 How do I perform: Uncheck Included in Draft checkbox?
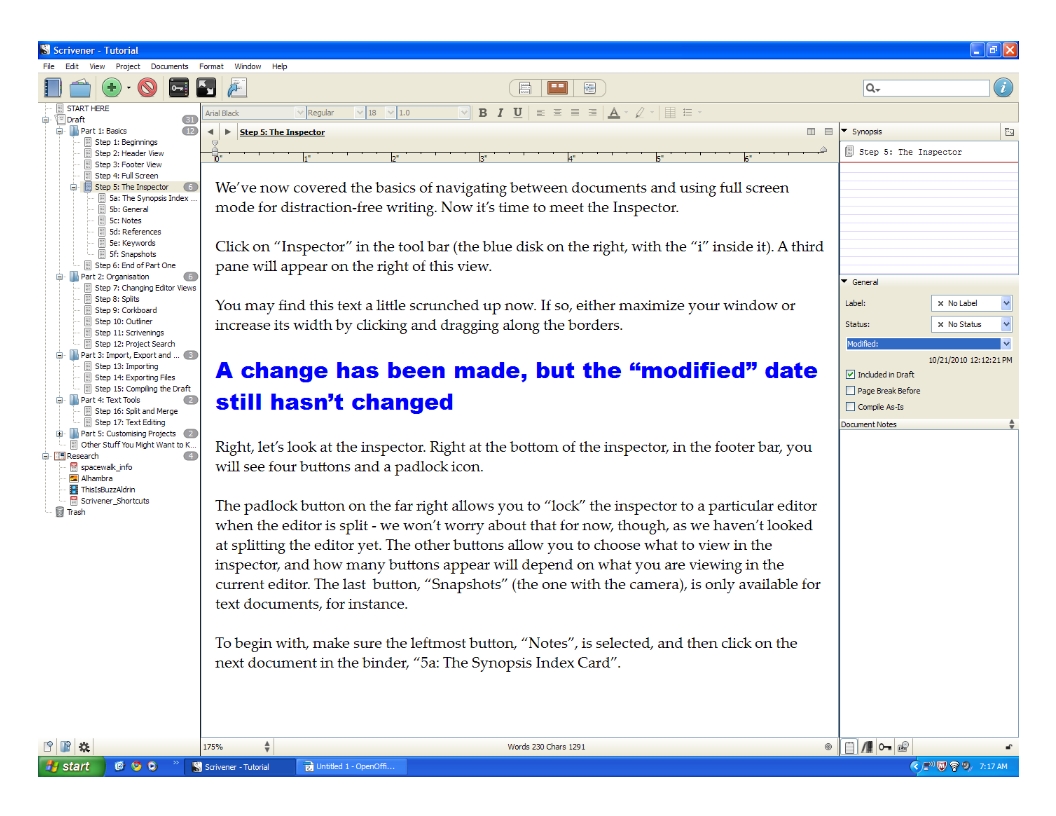tap(850, 375)
